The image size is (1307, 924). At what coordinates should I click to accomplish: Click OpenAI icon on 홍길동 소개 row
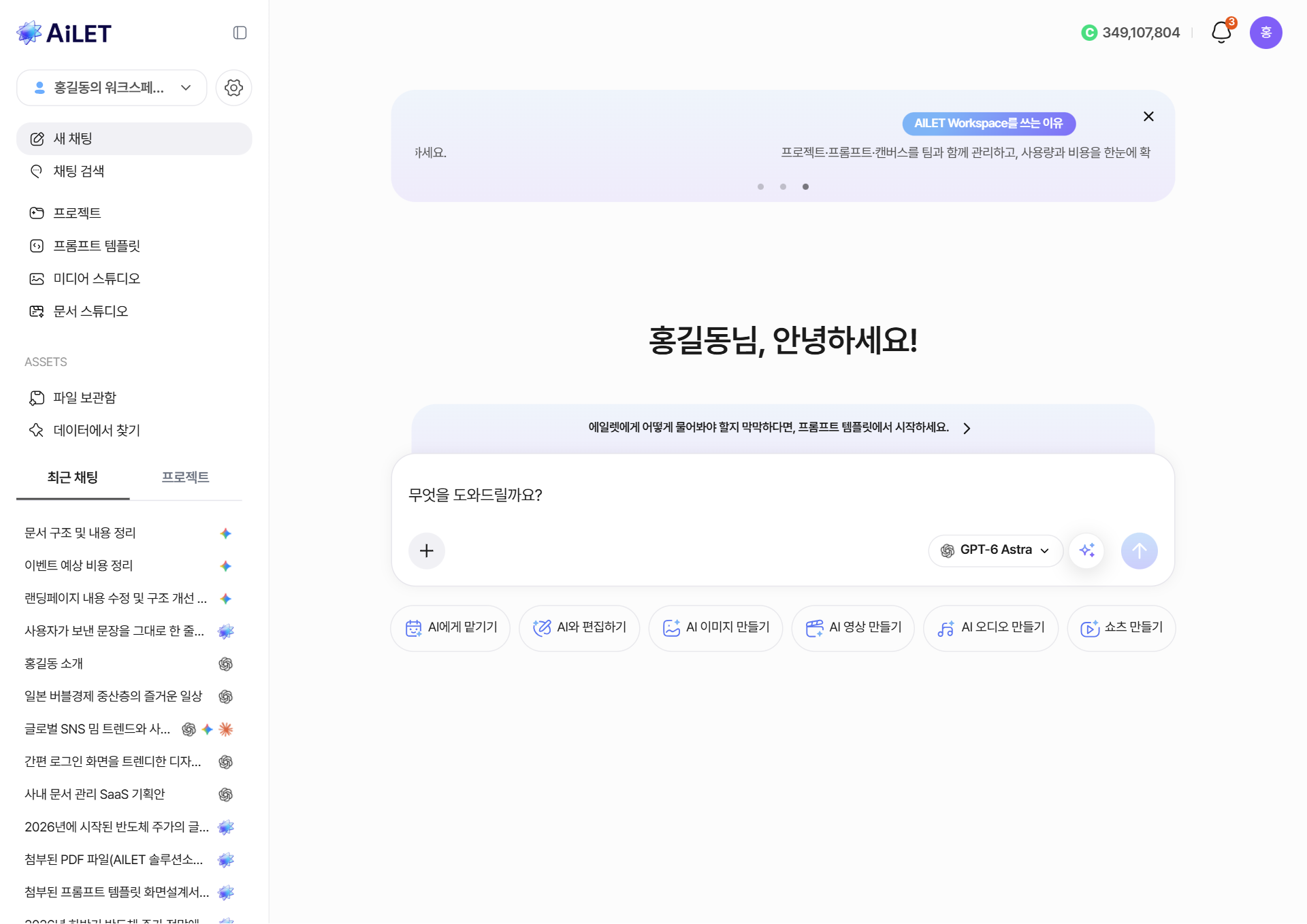point(226,664)
